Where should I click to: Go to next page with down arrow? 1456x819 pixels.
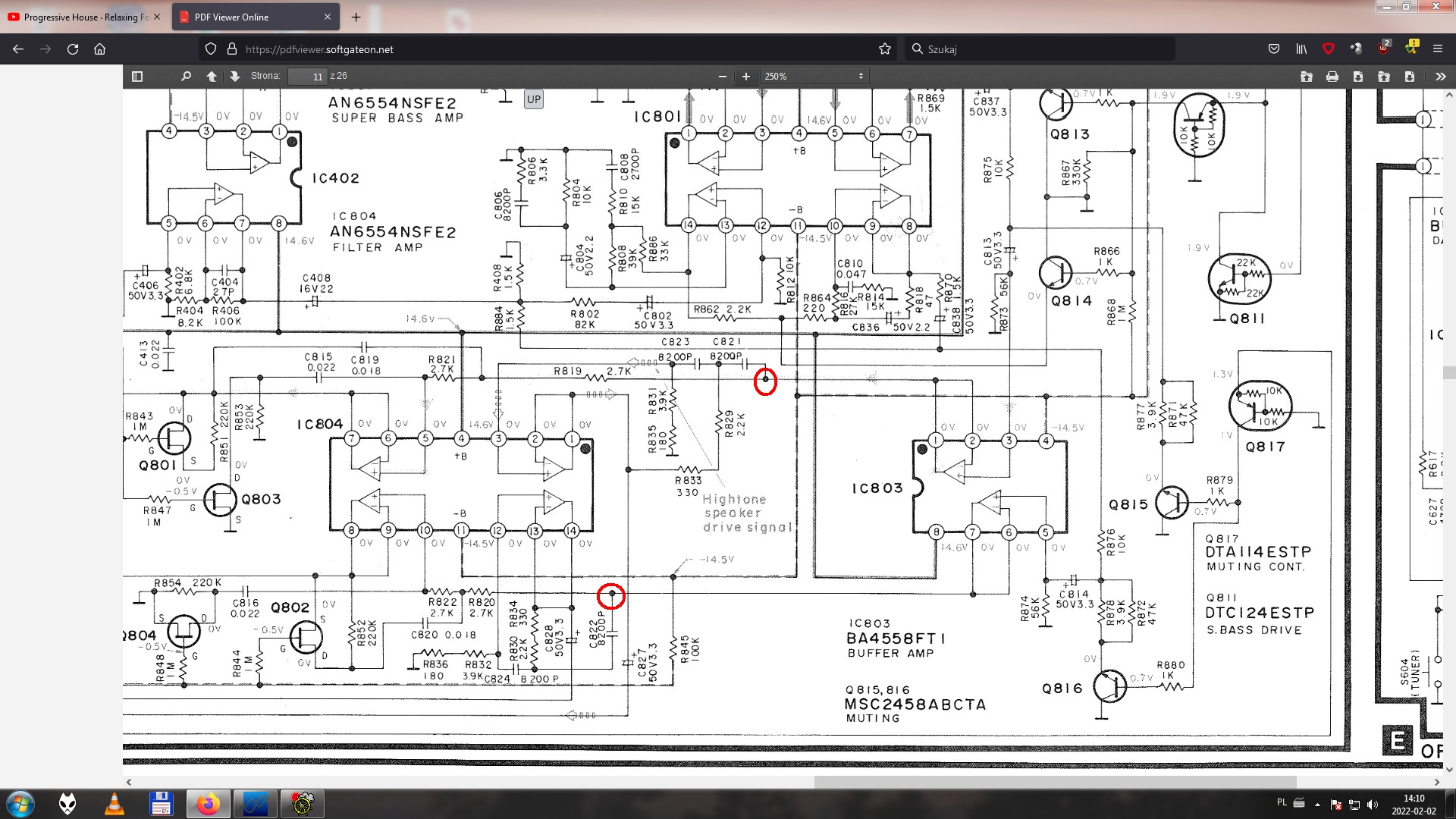tap(234, 76)
